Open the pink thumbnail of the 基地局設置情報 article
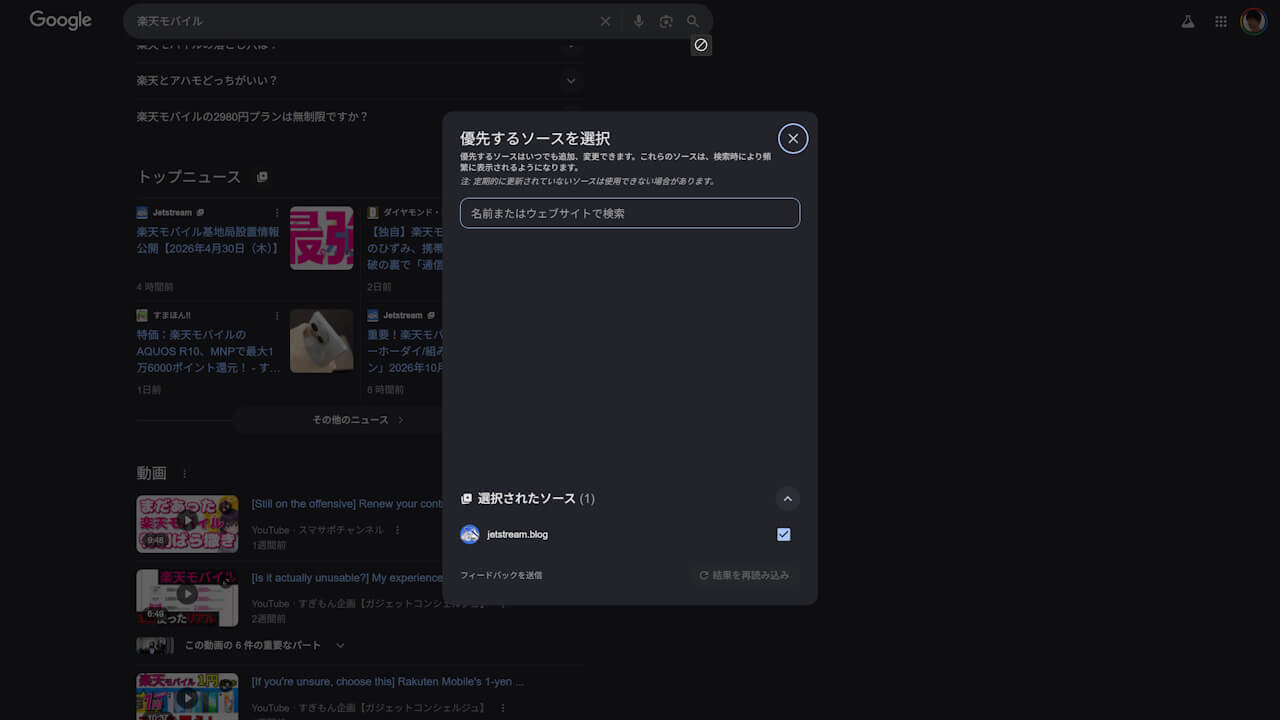The image size is (1280, 720). pyautogui.click(x=321, y=238)
